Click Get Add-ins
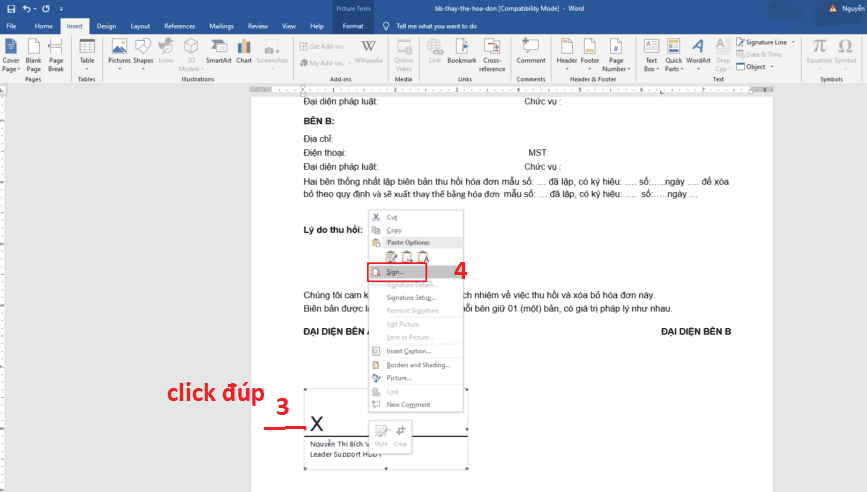The height and width of the screenshot is (492, 867). 321,46
